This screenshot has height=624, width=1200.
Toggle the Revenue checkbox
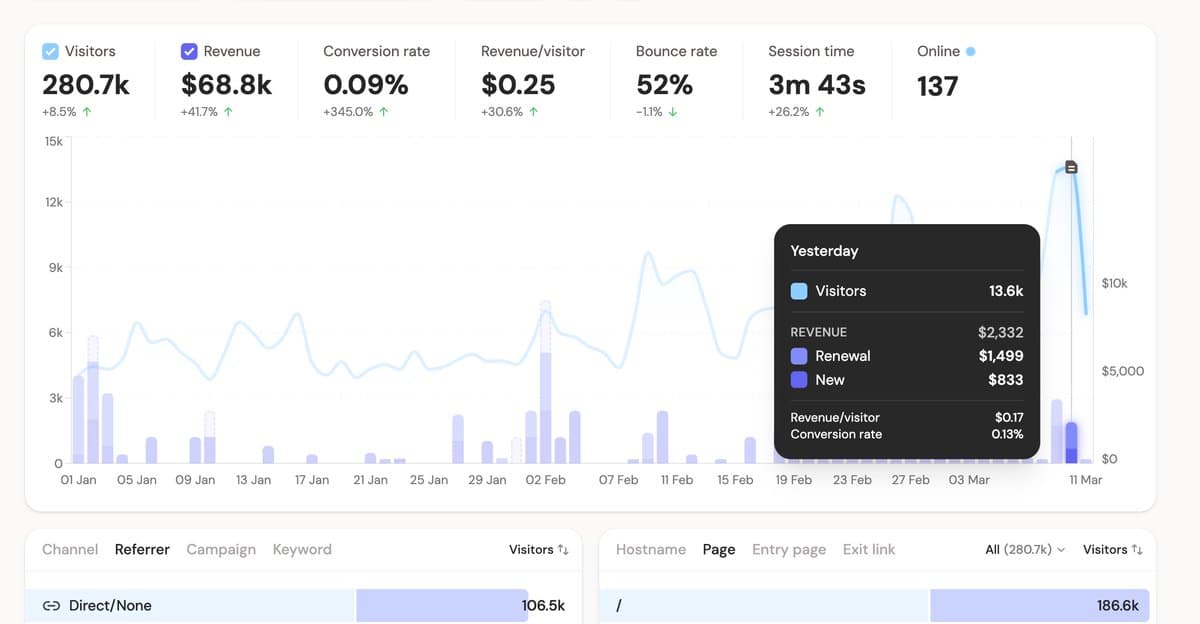(189, 51)
